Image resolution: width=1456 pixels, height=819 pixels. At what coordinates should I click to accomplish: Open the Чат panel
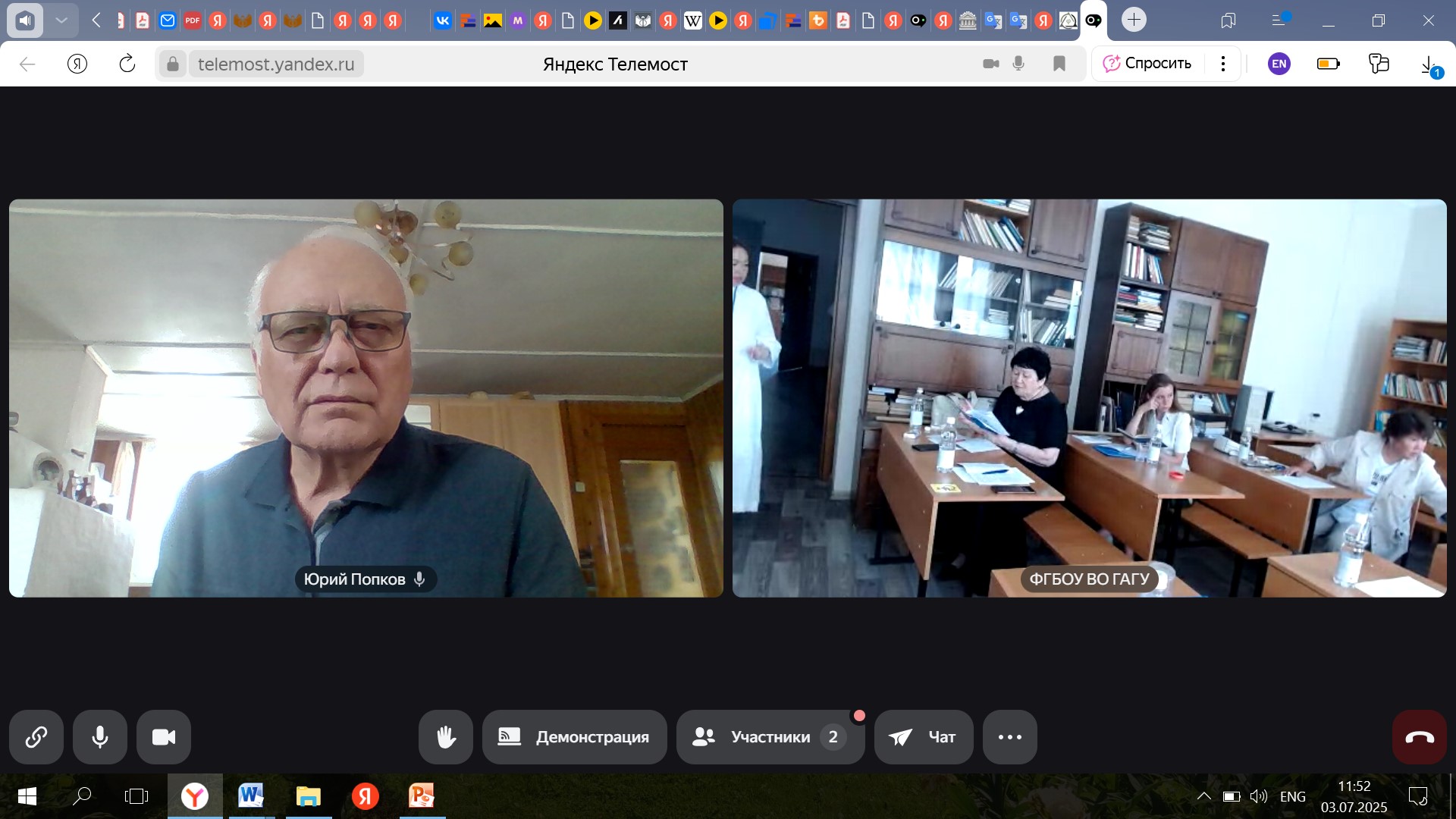tap(923, 736)
